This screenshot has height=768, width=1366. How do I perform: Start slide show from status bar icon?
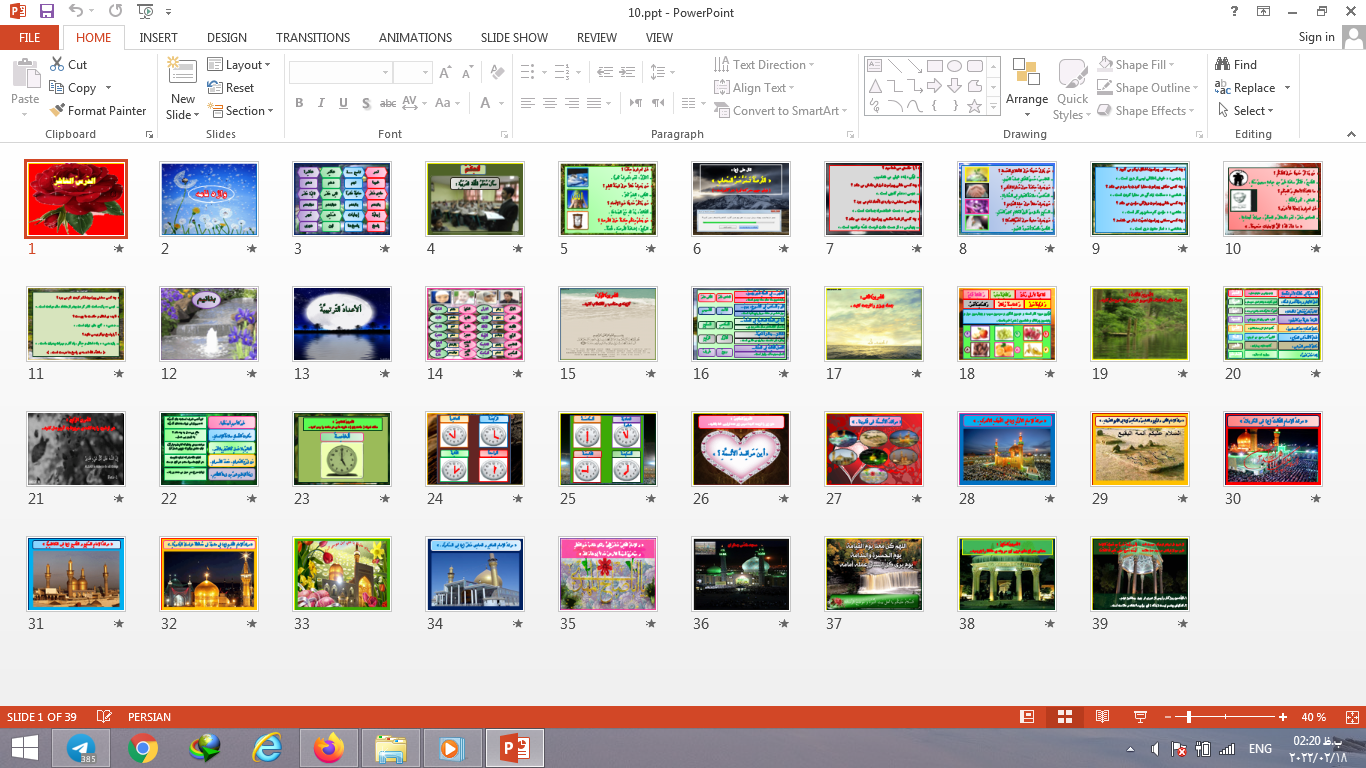1140,717
